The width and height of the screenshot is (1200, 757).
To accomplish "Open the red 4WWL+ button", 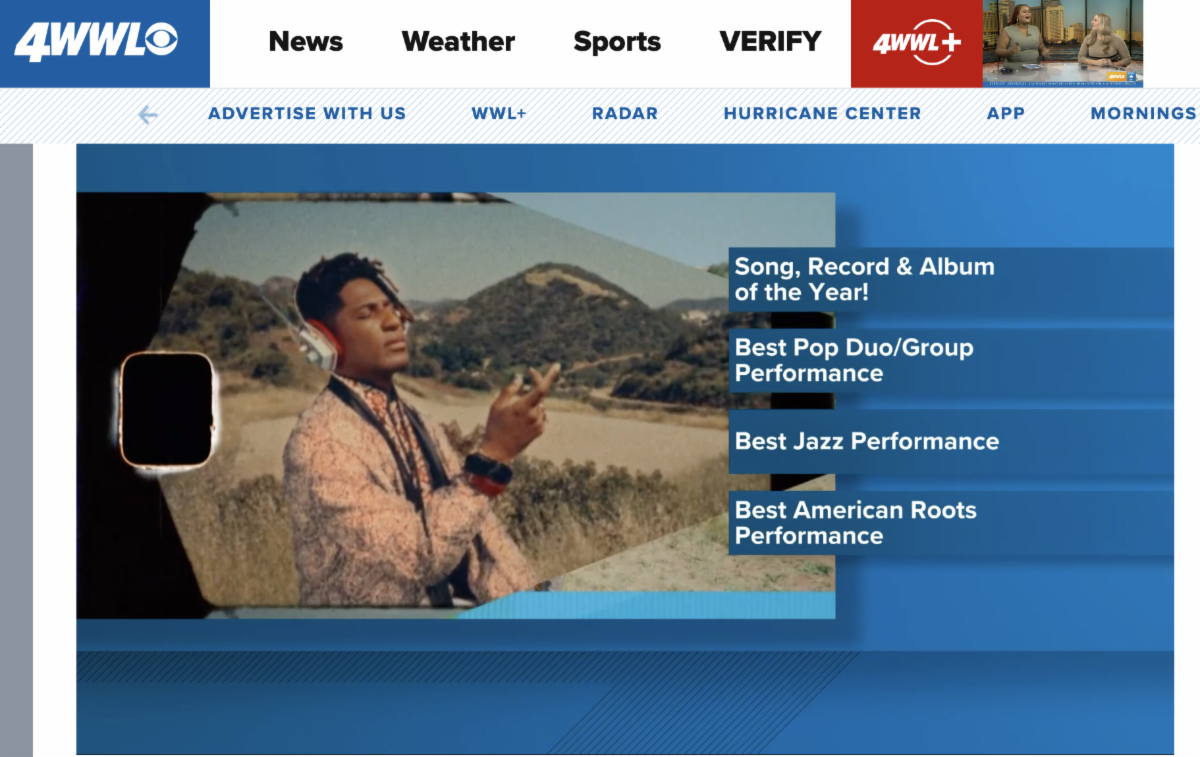I will [917, 44].
